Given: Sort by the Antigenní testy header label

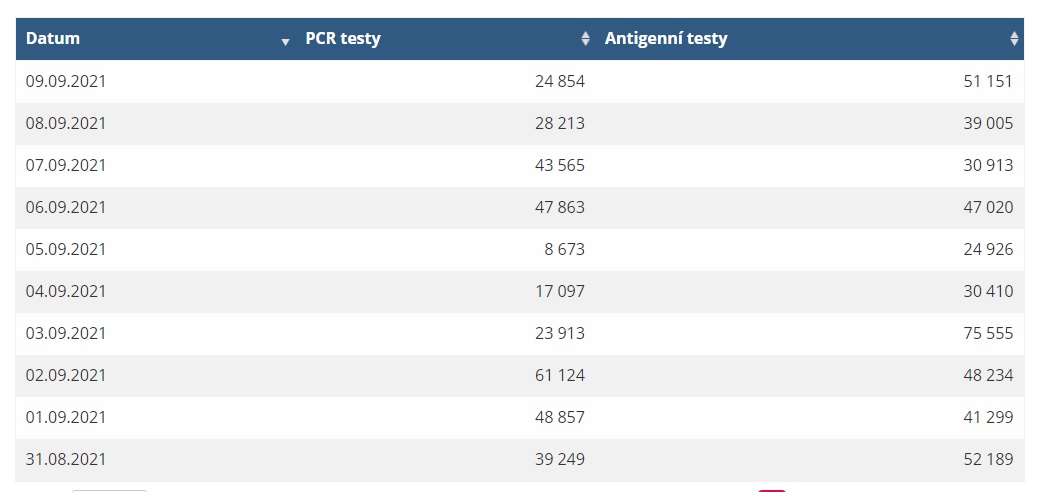Looking at the screenshot, I should pos(666,39).
